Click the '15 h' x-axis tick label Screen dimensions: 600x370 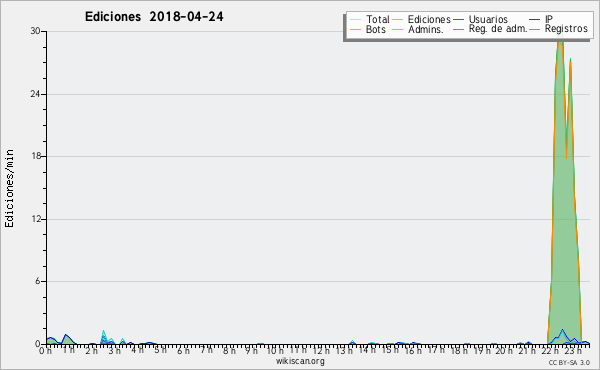[x=390, y=350]
